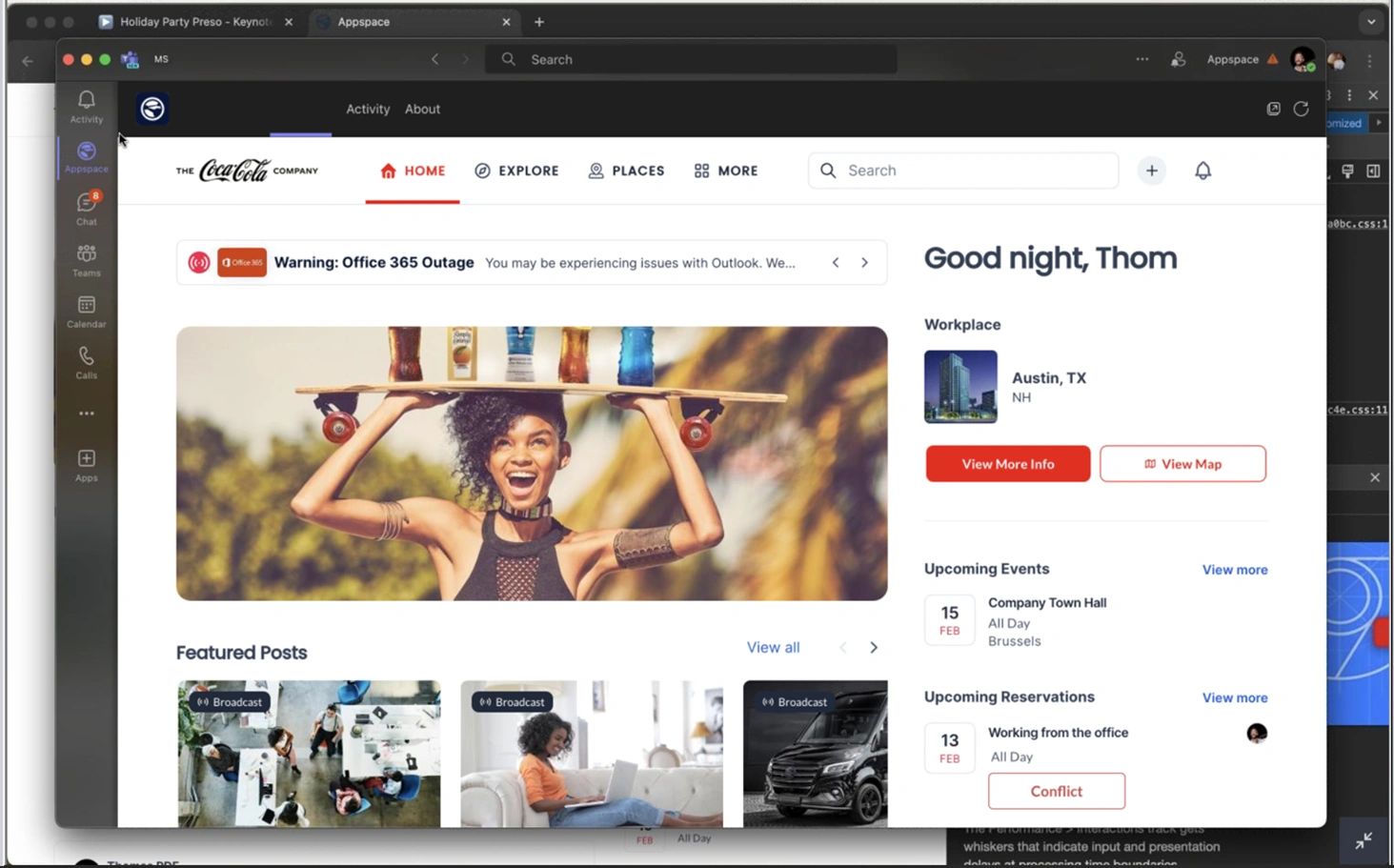Viewport: 1394px width, 868px height.
Task: Open Activity in the Teams sidebar
Action: pos(86,106)
